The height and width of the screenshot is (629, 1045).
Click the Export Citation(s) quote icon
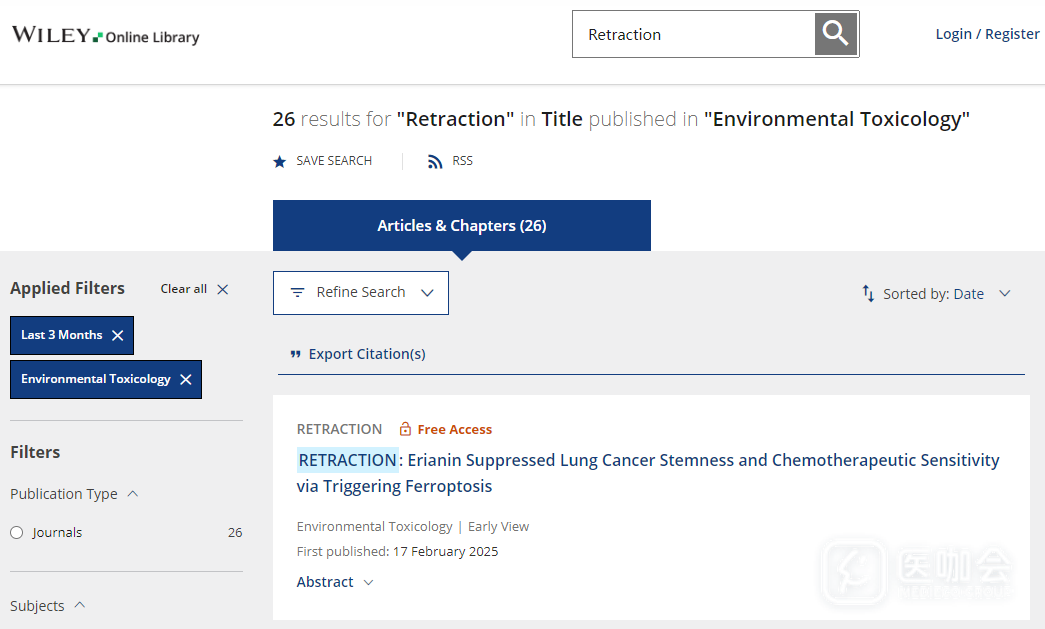[x=295, y=354]
